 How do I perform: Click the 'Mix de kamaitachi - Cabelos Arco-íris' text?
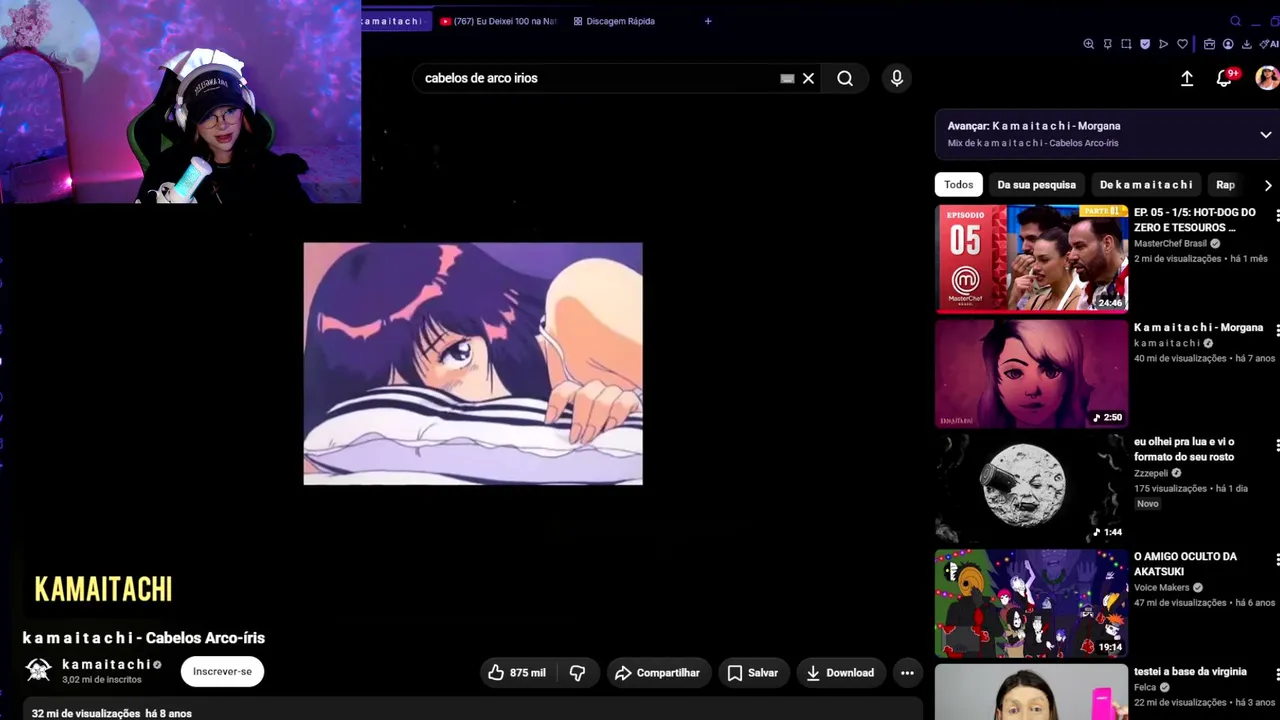click(1033, 143)
